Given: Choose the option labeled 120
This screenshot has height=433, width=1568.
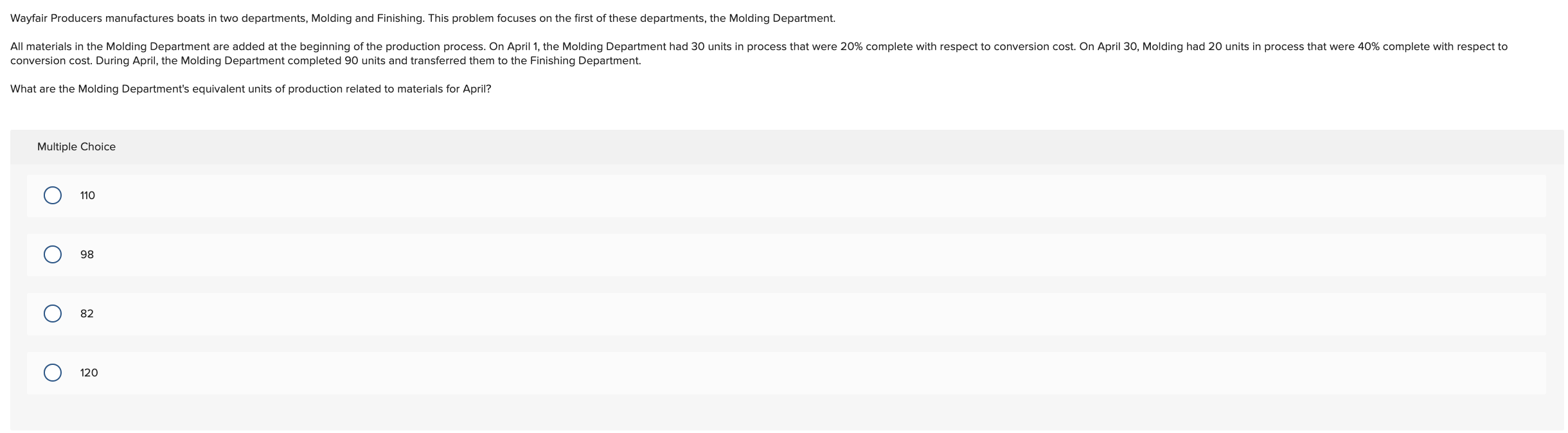Looking at the screenshot, I should coord(89,373).
